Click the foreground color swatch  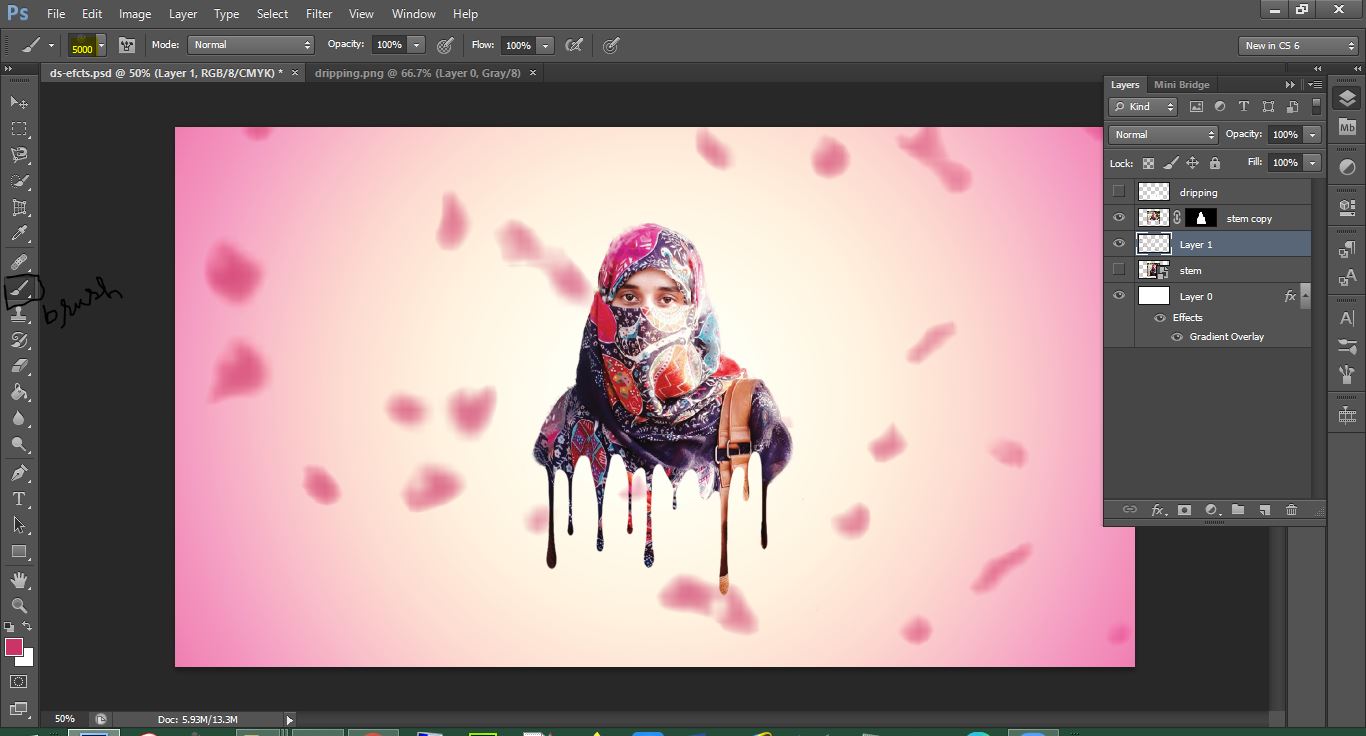click(14, 647)
